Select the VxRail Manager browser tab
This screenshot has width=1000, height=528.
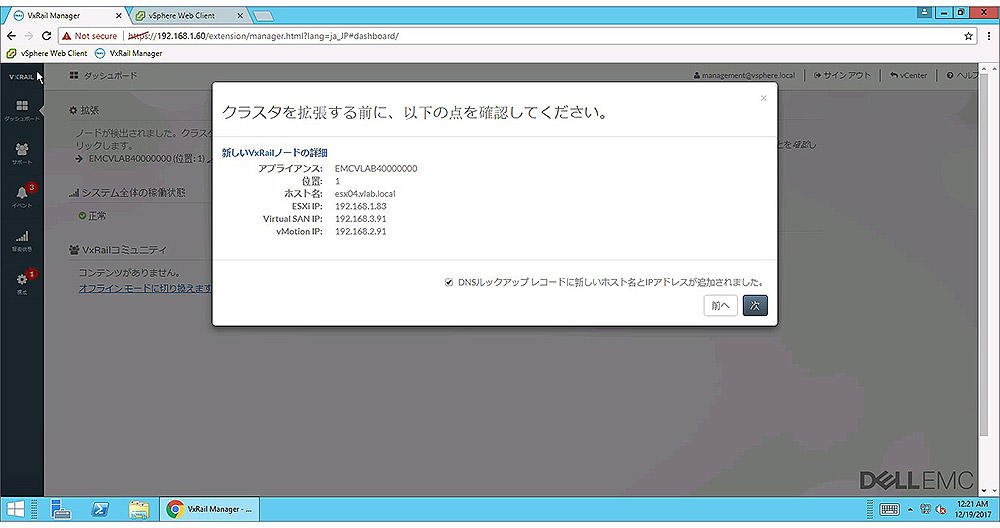pyautogui.click(x=54, y=15)
